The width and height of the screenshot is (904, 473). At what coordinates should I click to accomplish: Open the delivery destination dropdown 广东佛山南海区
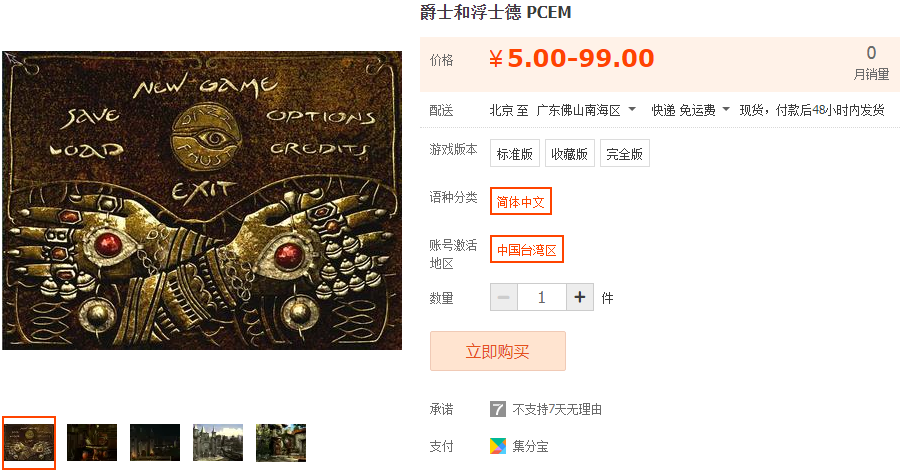click(586, 110)
